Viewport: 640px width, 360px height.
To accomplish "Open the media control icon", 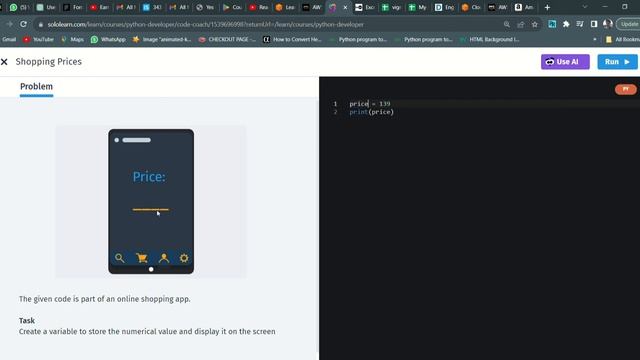I will point(580,24).
